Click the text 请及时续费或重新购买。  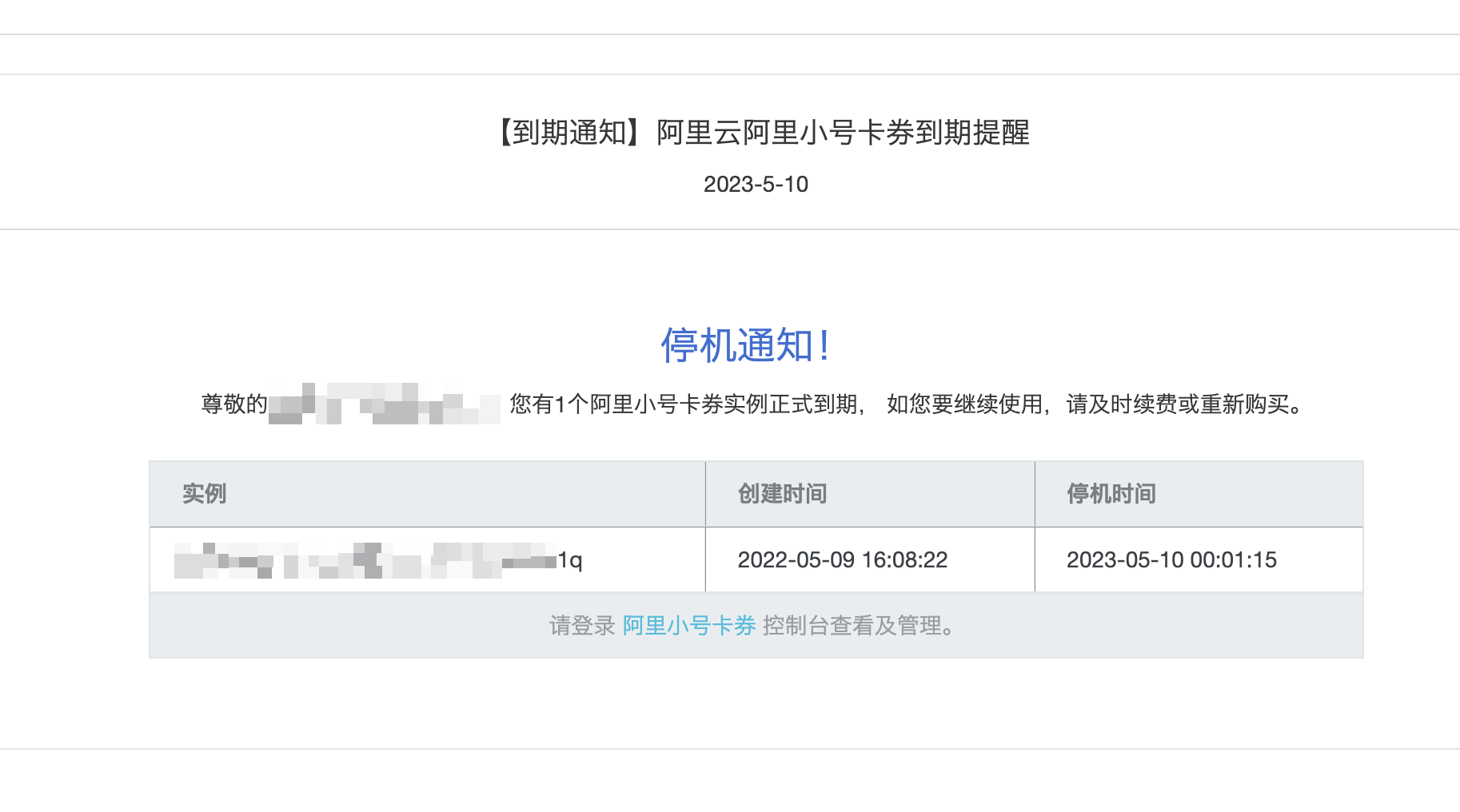click(1186, 404)
